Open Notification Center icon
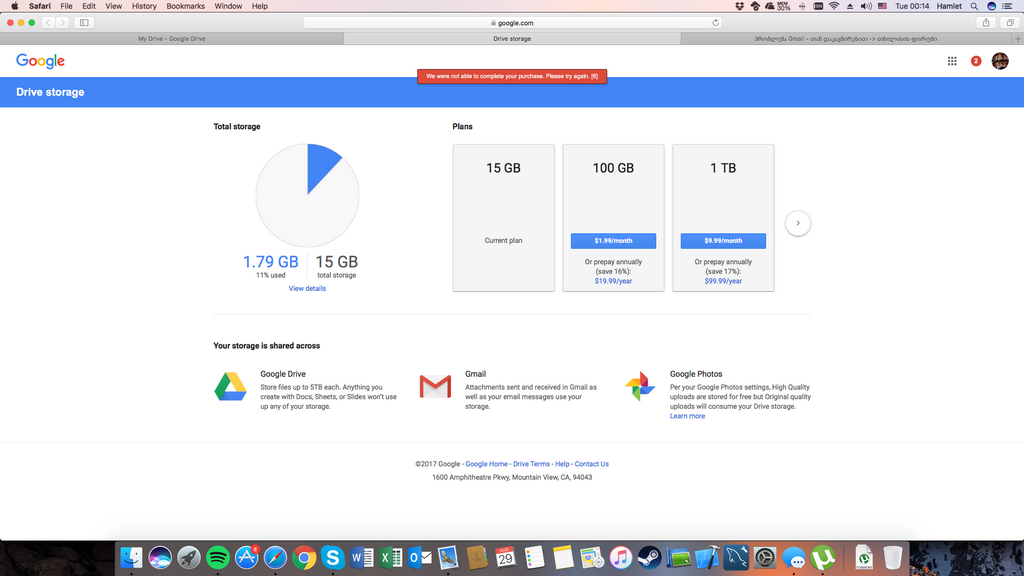 (x=1007, y=6)
